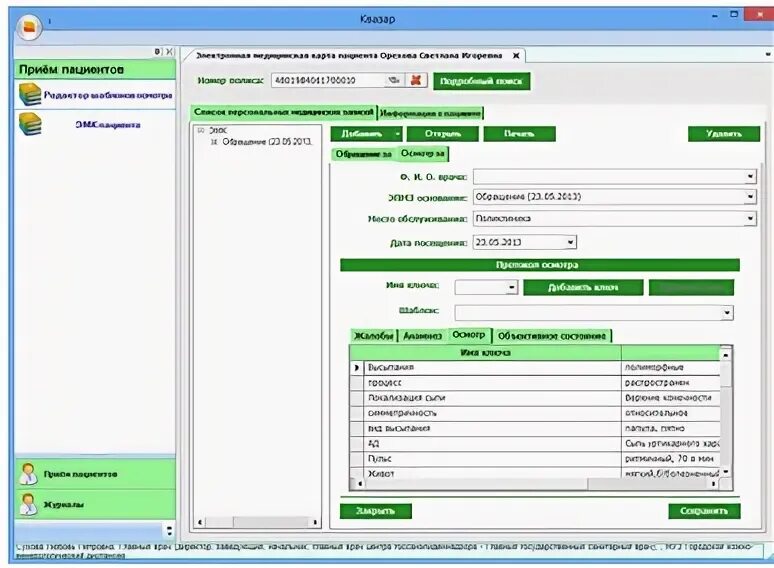Show more navigation buttons via overflow chevron
774x568 pixels.
pos(169,530)
